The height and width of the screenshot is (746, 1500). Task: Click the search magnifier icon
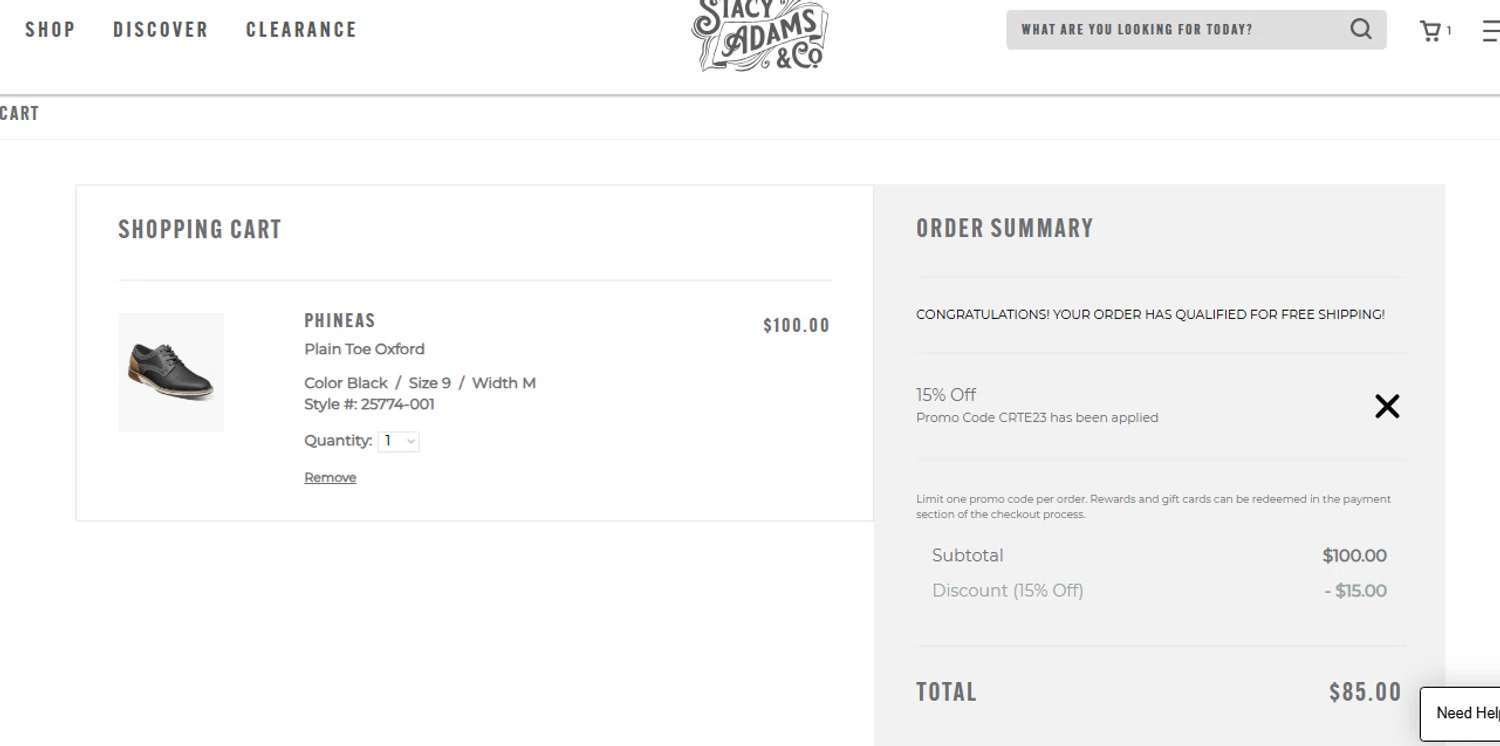[1360, 29]
